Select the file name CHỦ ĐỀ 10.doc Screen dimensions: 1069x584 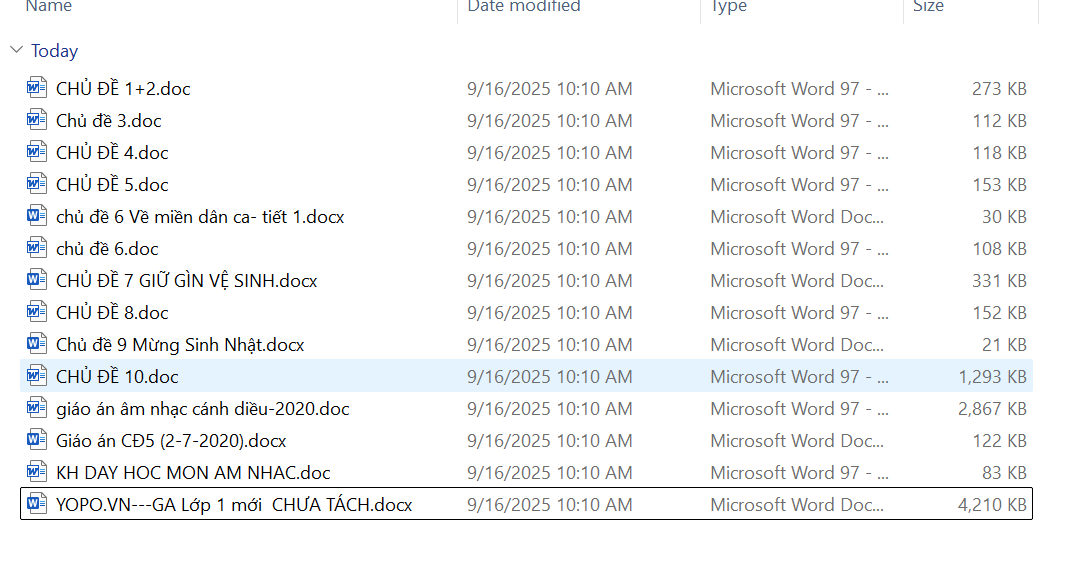tap(117, 376)
